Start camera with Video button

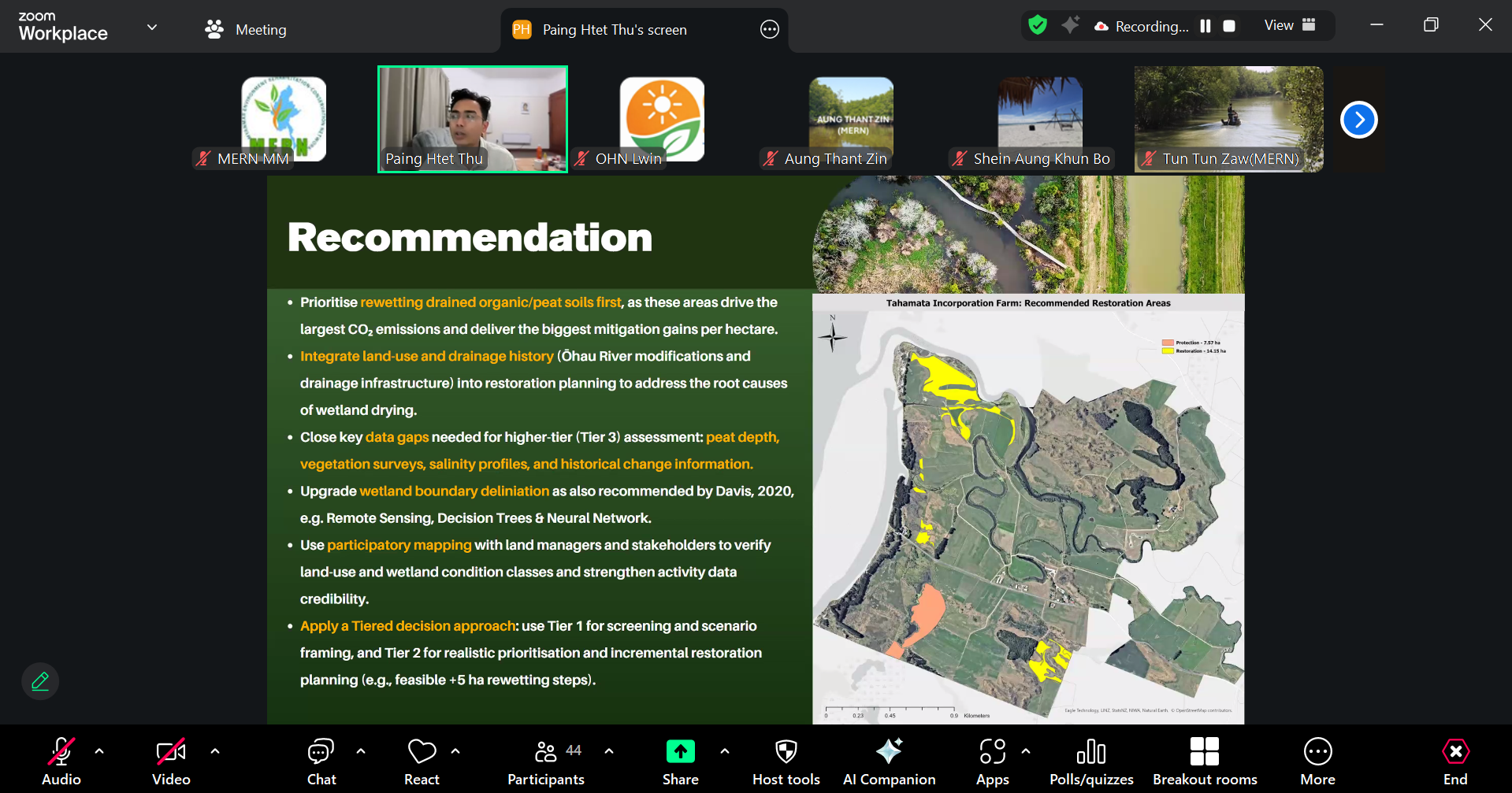point(171,762)
